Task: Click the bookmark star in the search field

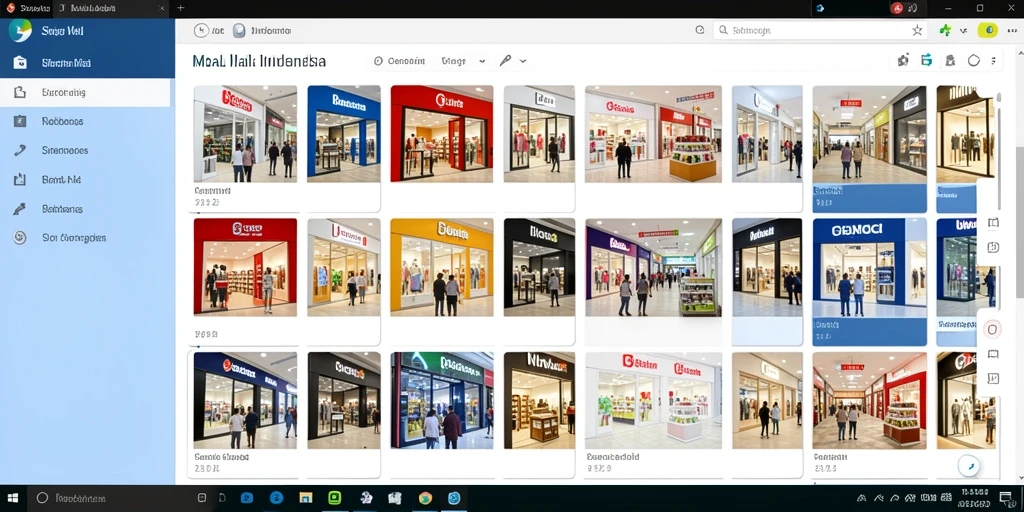Action: [x=917, y=30]
